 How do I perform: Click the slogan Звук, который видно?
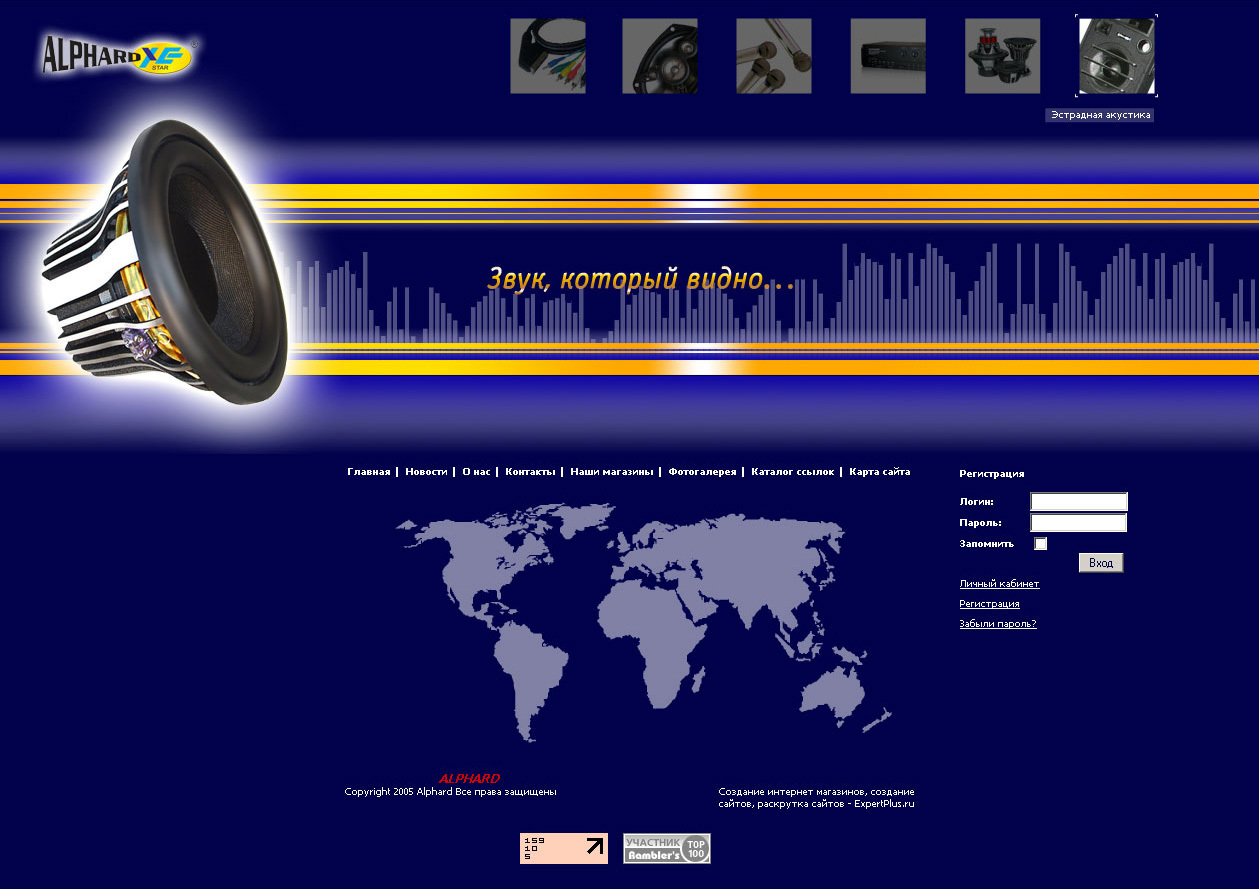click(x=641, y=279)
